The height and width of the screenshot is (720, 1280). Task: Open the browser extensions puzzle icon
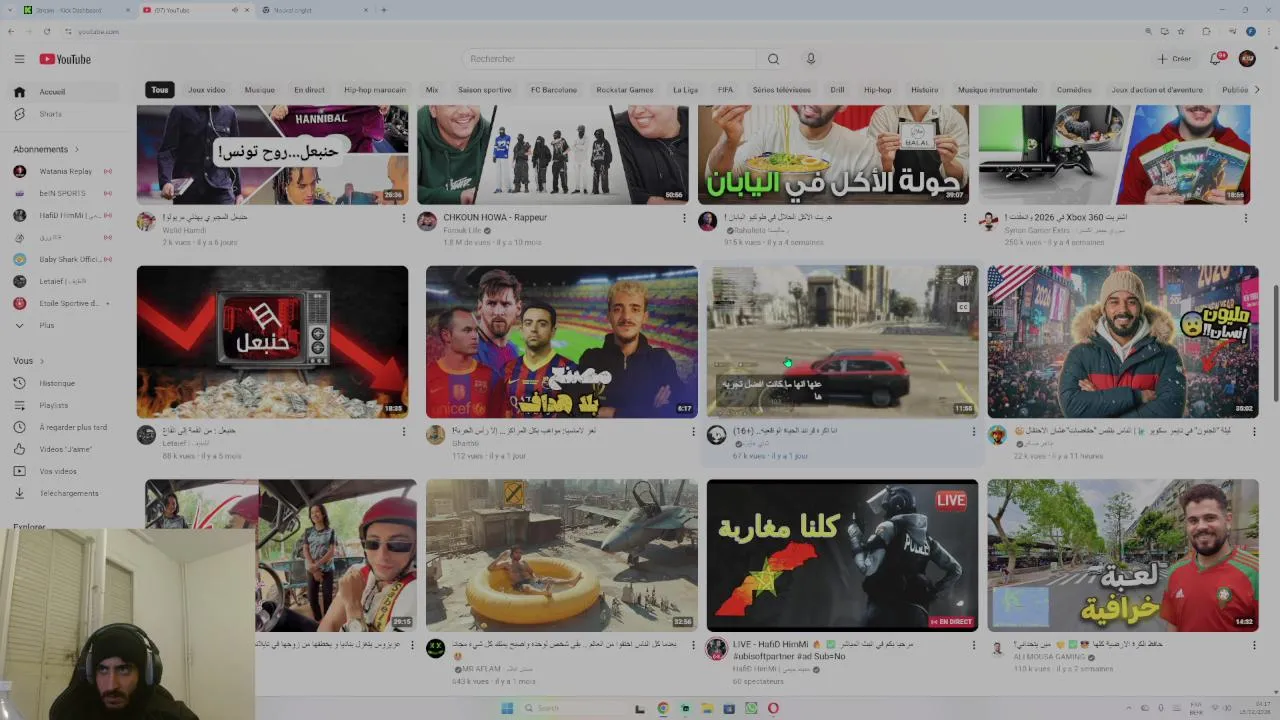point(1206,31)
